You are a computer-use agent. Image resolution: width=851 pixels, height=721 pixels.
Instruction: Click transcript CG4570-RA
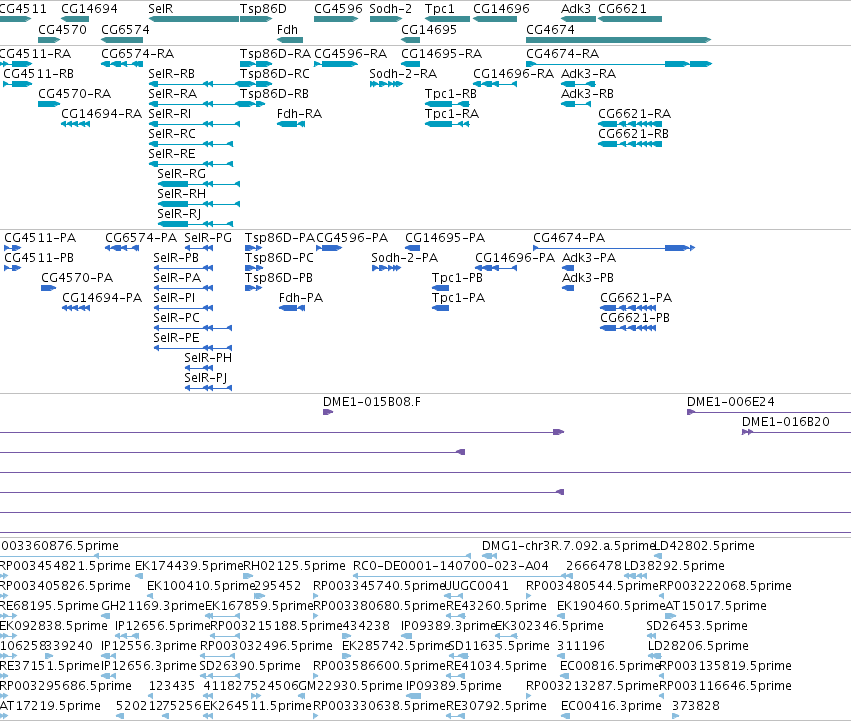(49, 104)
